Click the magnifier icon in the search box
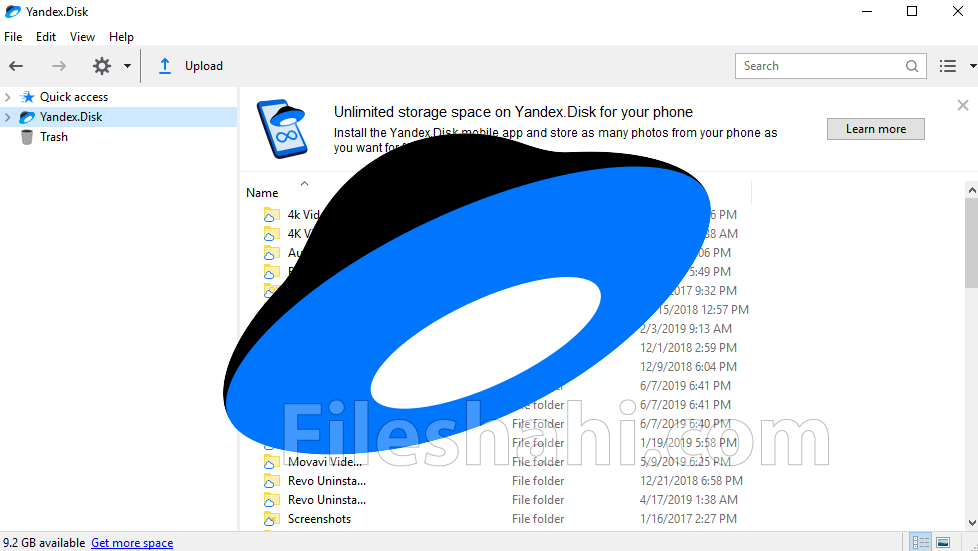 (x=912, y=66)
